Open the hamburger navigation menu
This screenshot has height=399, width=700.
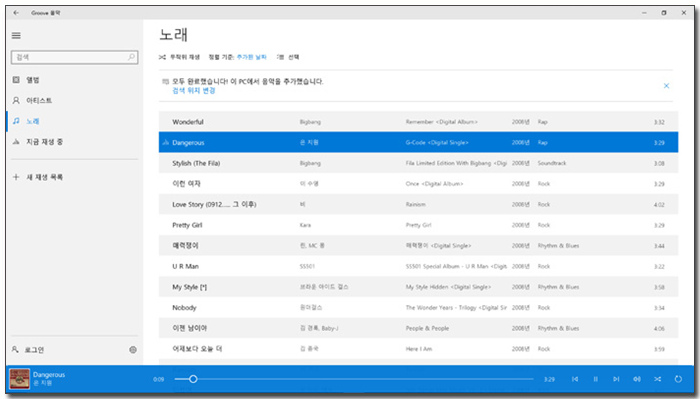(x=16, y=35)
